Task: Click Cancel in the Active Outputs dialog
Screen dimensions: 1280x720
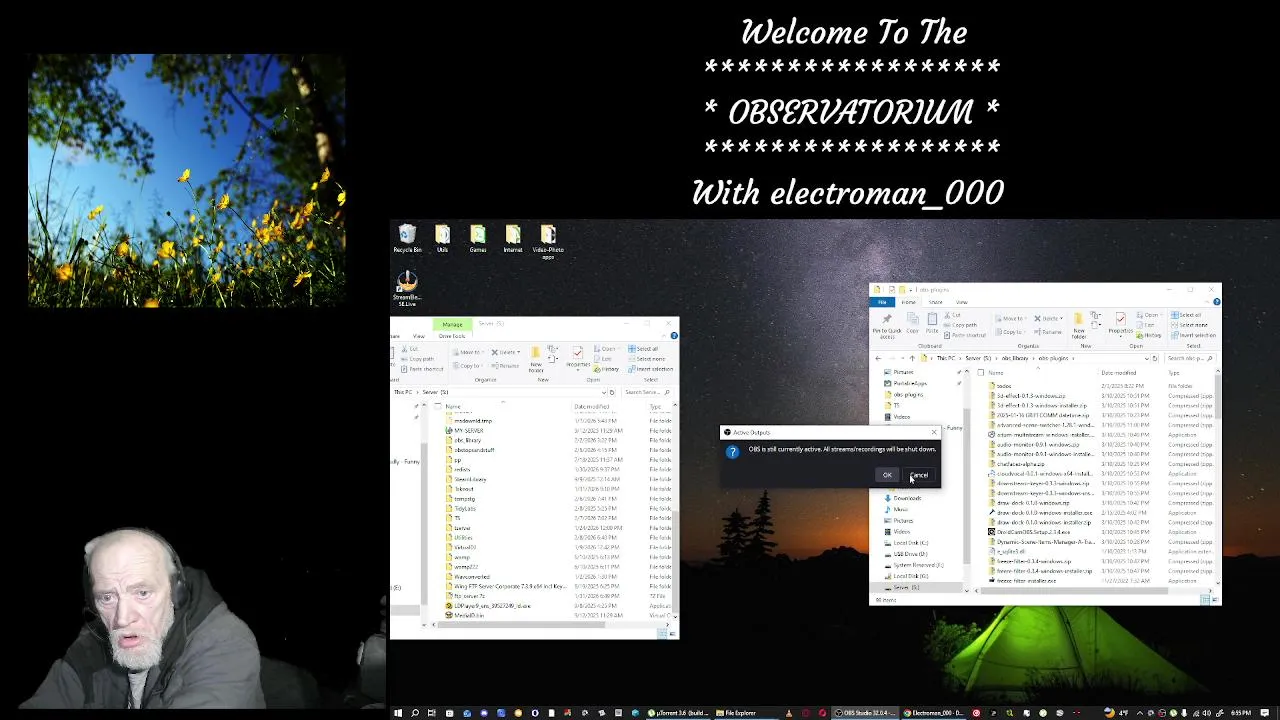Action: (919, 475)
